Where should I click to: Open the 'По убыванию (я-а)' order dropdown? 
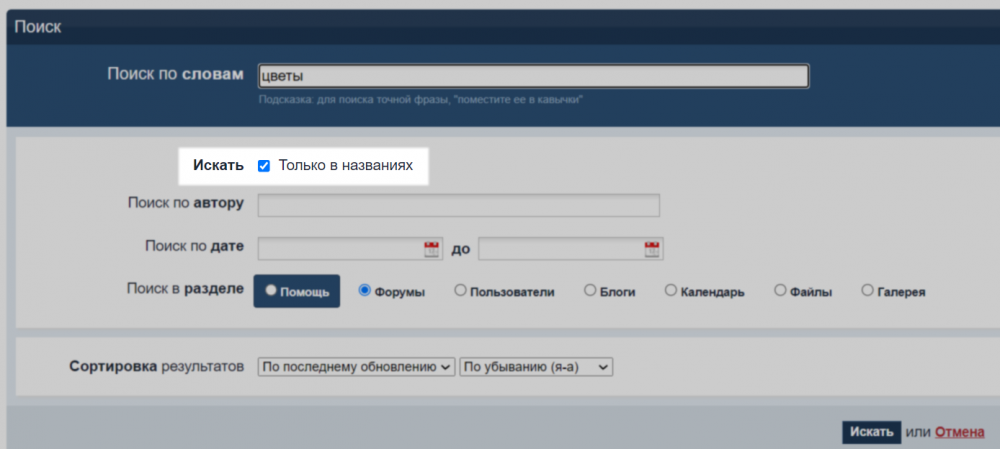pyautogui.click(x=536, y=367)
